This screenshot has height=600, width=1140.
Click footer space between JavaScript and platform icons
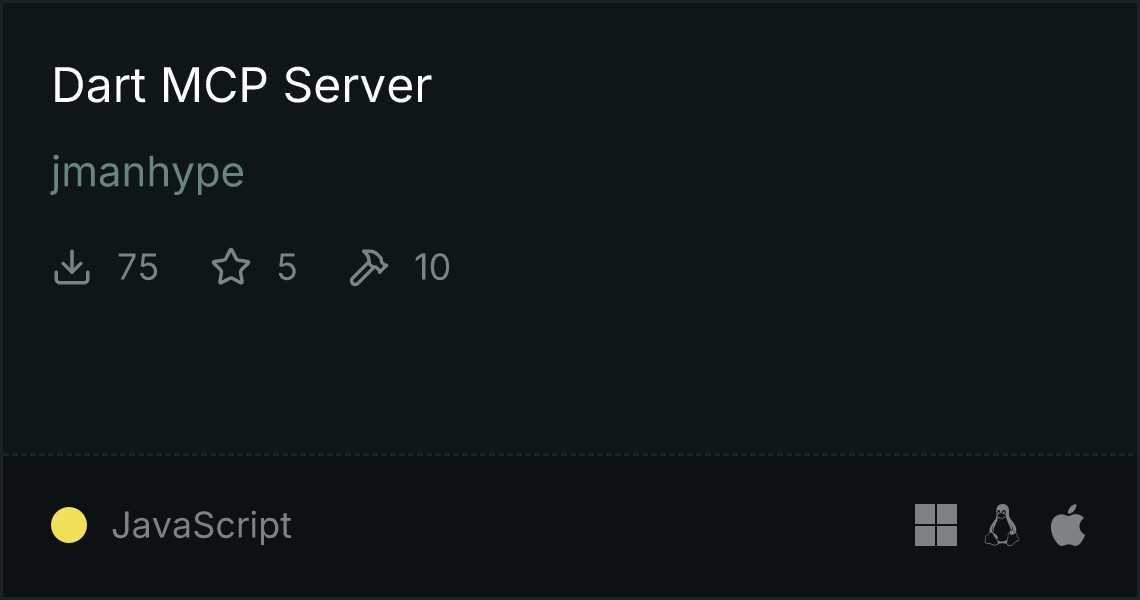[603, 525]
